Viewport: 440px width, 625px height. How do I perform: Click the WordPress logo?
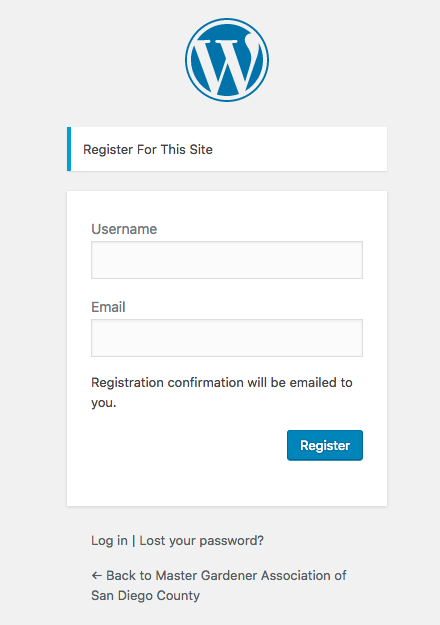227,60
